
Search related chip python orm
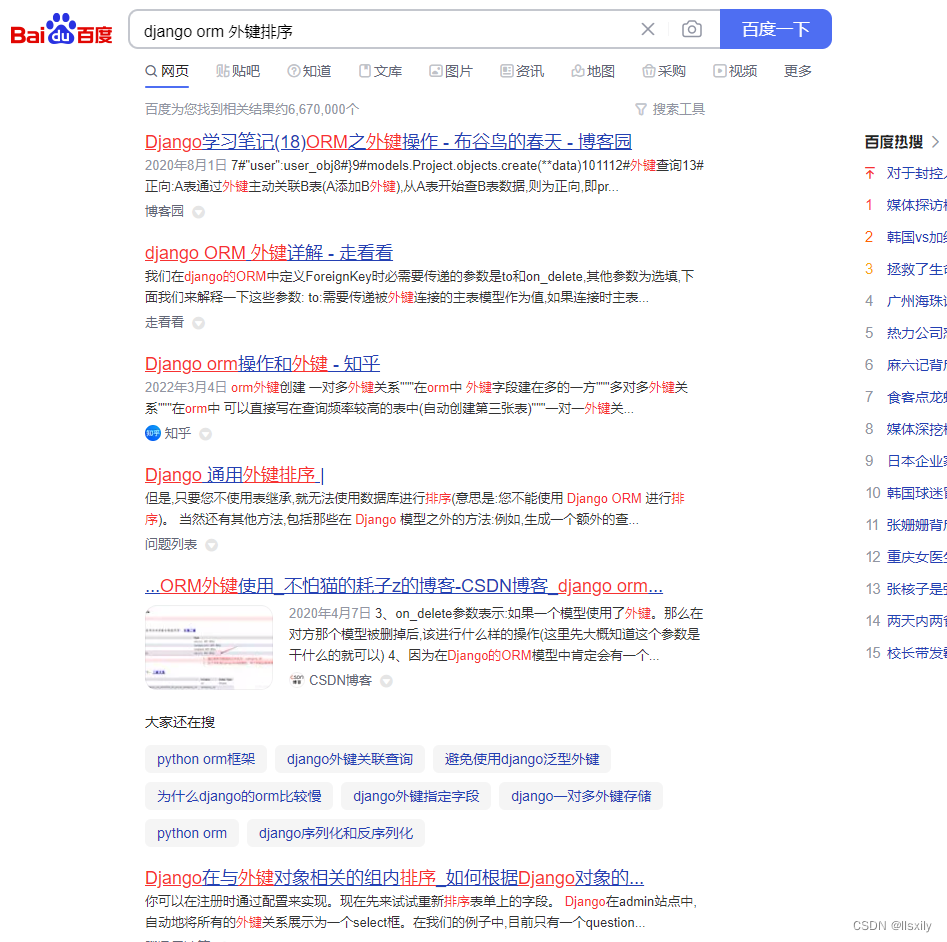[x=192, y=833]
